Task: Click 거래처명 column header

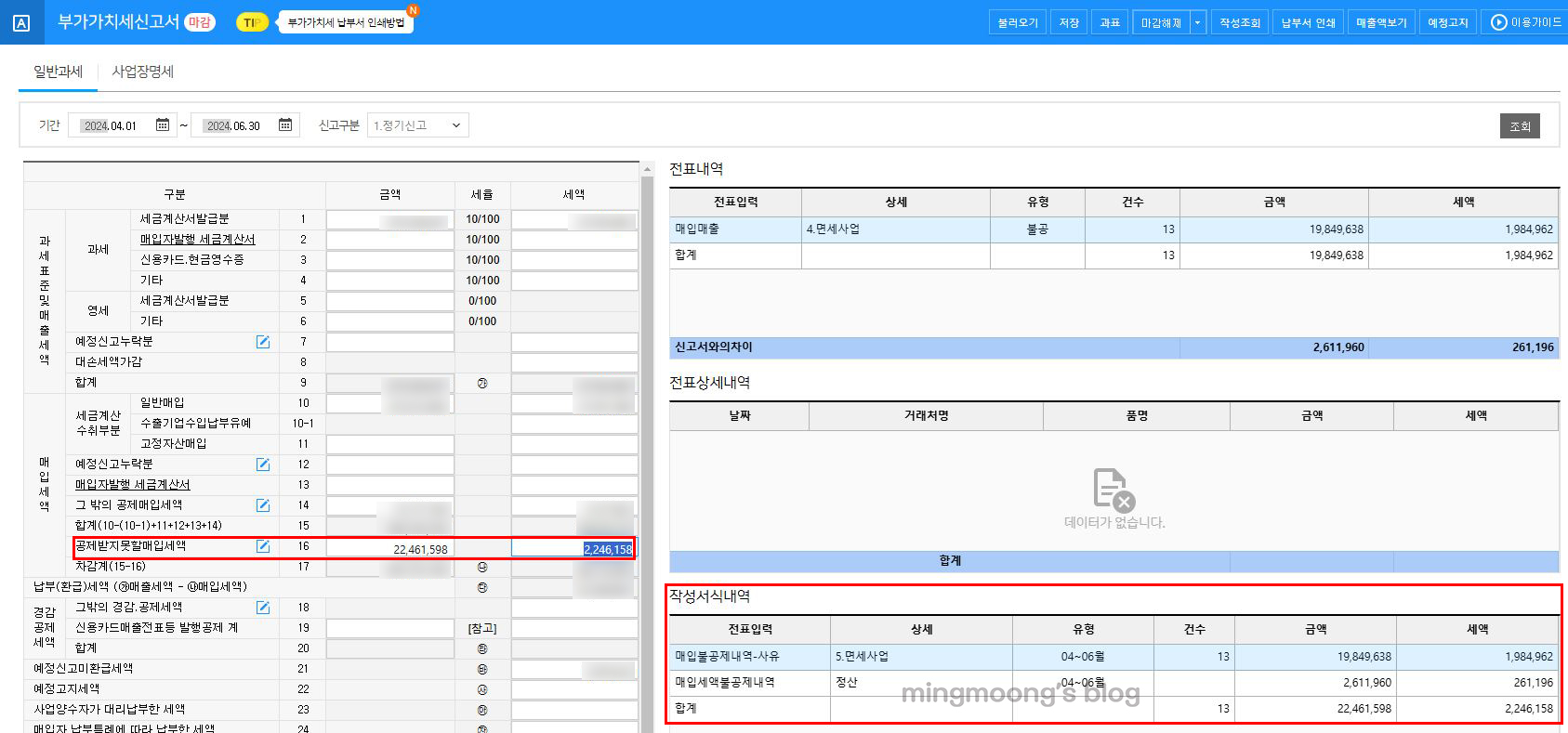Action: coord(926,416)
